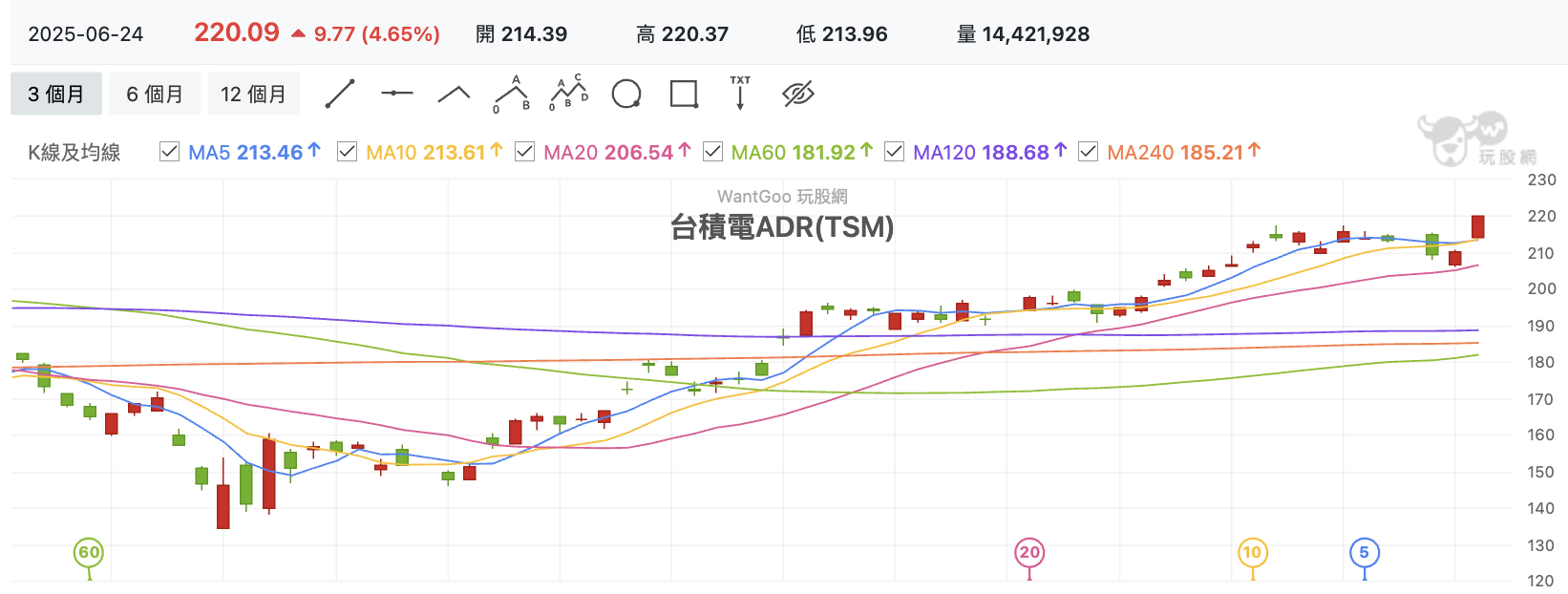Select the horizontal line drawing tool
The height and width of the screenshot is (594, 1568).
[x=396, y=94]
